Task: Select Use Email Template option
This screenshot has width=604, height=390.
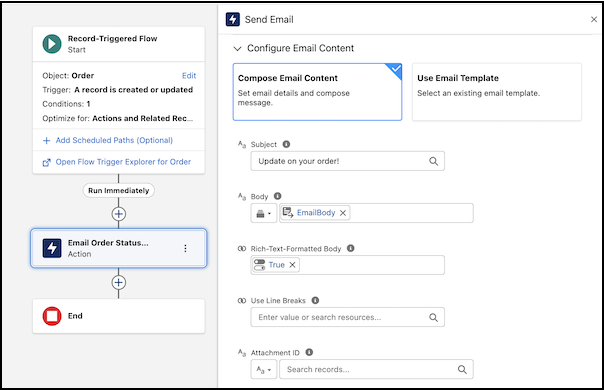Action: pyautogui.click(x=497, y=92)
